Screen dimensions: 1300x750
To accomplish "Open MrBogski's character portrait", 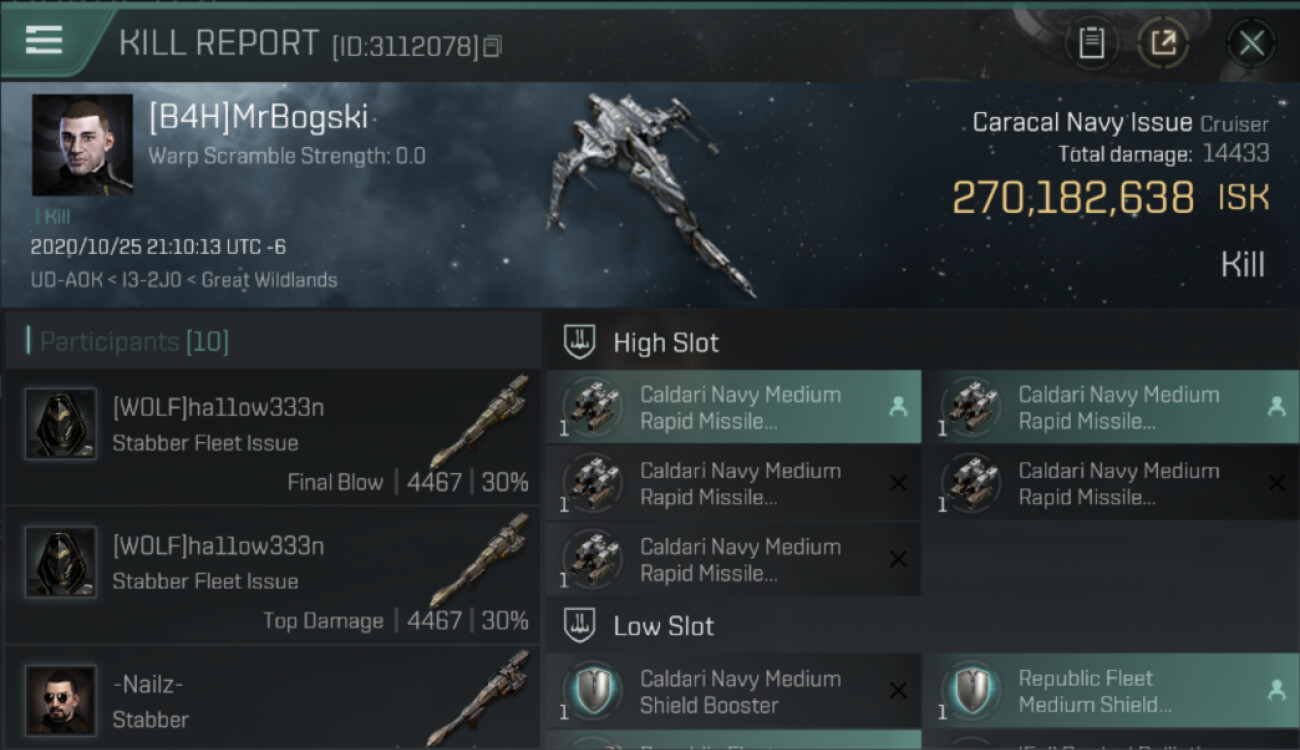I will pyautogui.click(x=82, y=145).
